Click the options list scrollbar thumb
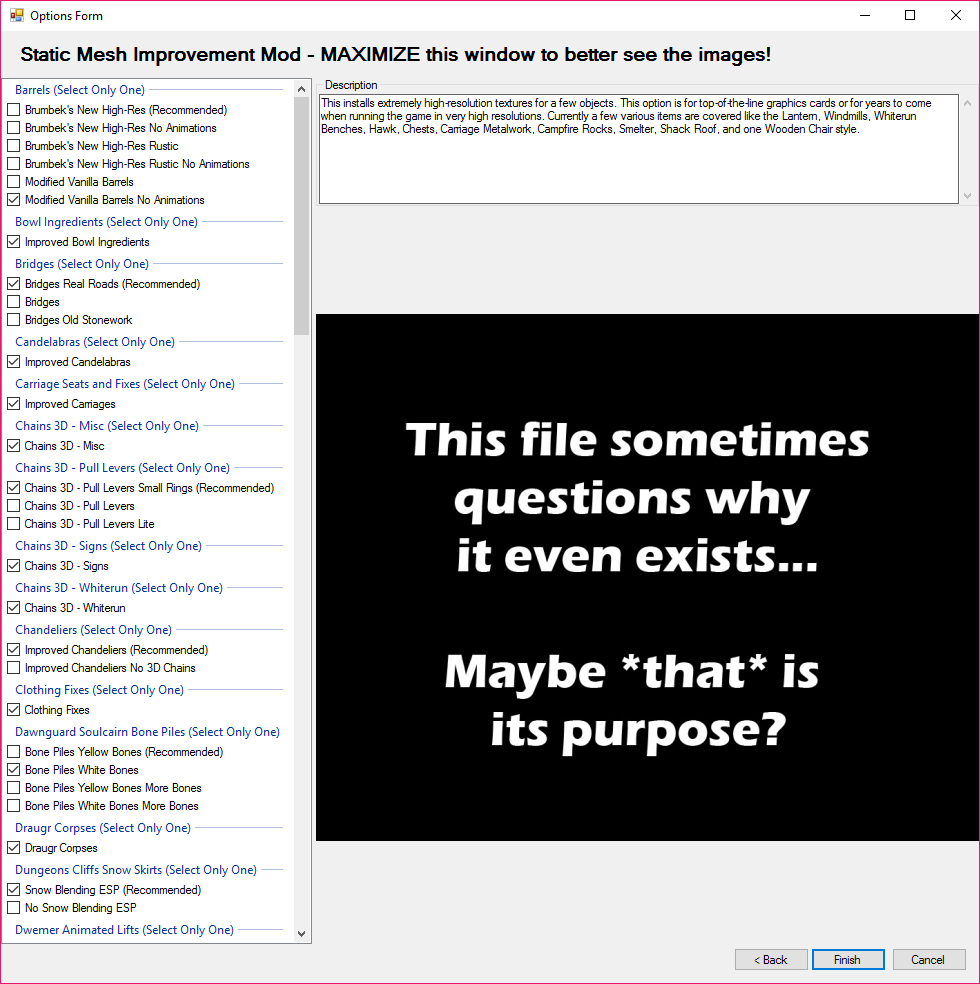The image size is (980, 984). click(x=302, y=216)
